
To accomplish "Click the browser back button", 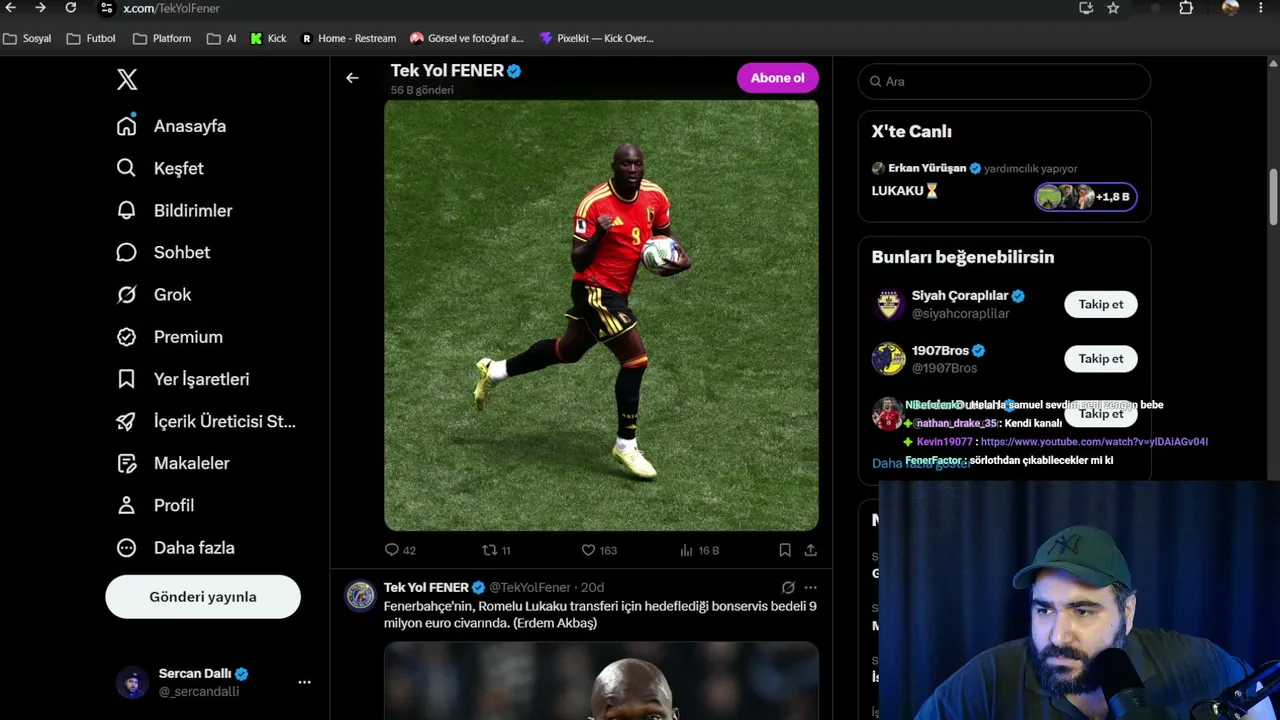I will point(11,8).
